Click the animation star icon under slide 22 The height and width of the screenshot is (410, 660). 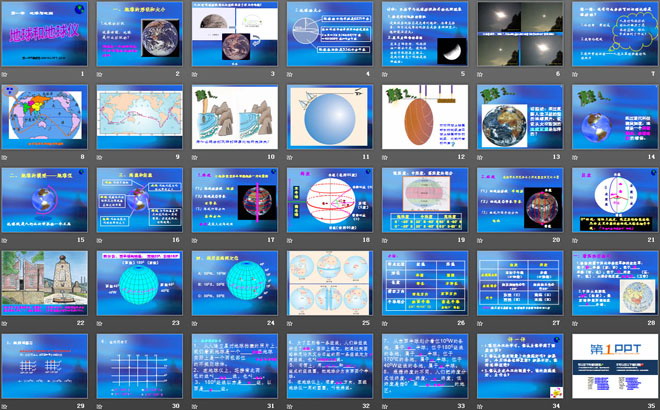[5, 323]
